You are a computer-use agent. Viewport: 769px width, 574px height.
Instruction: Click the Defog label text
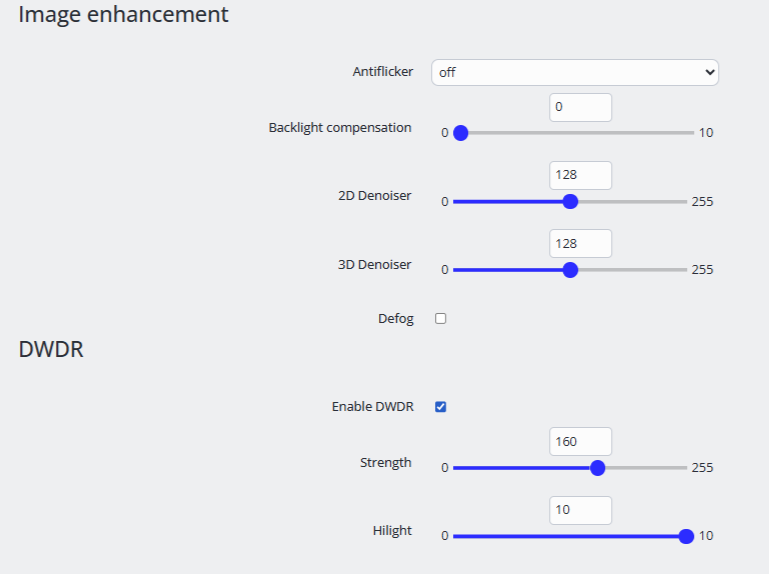(x=395, y=319)
